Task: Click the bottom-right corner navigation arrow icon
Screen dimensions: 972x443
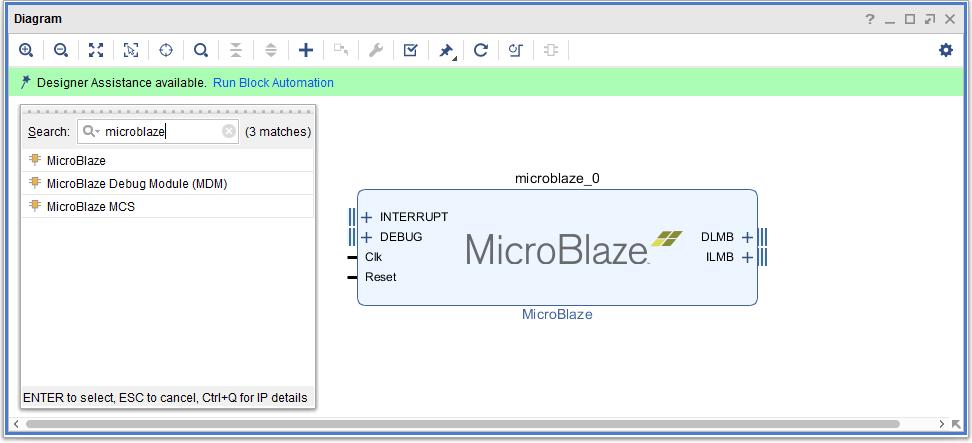Action: click(x=957, y=424)
